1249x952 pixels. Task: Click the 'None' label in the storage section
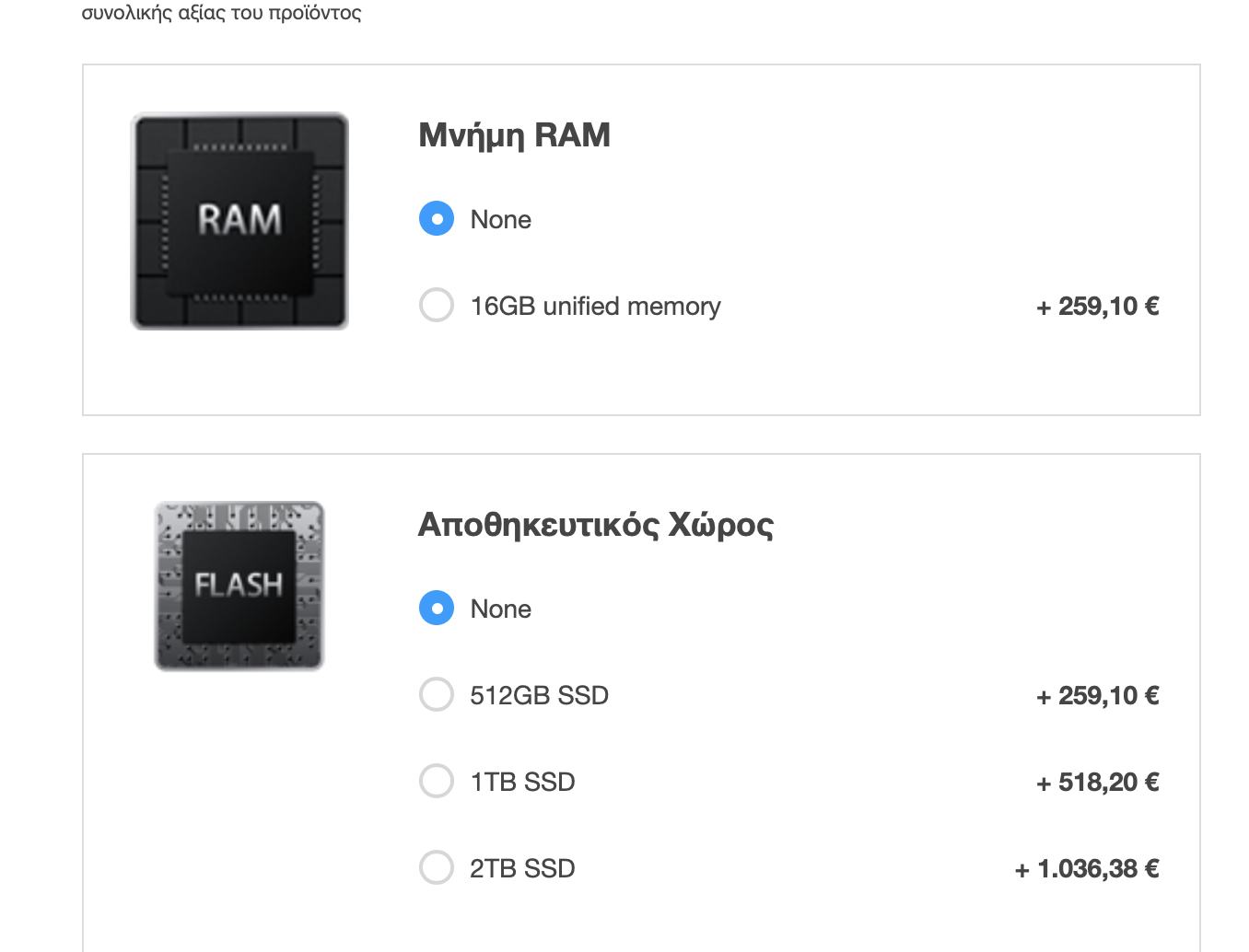500,610
